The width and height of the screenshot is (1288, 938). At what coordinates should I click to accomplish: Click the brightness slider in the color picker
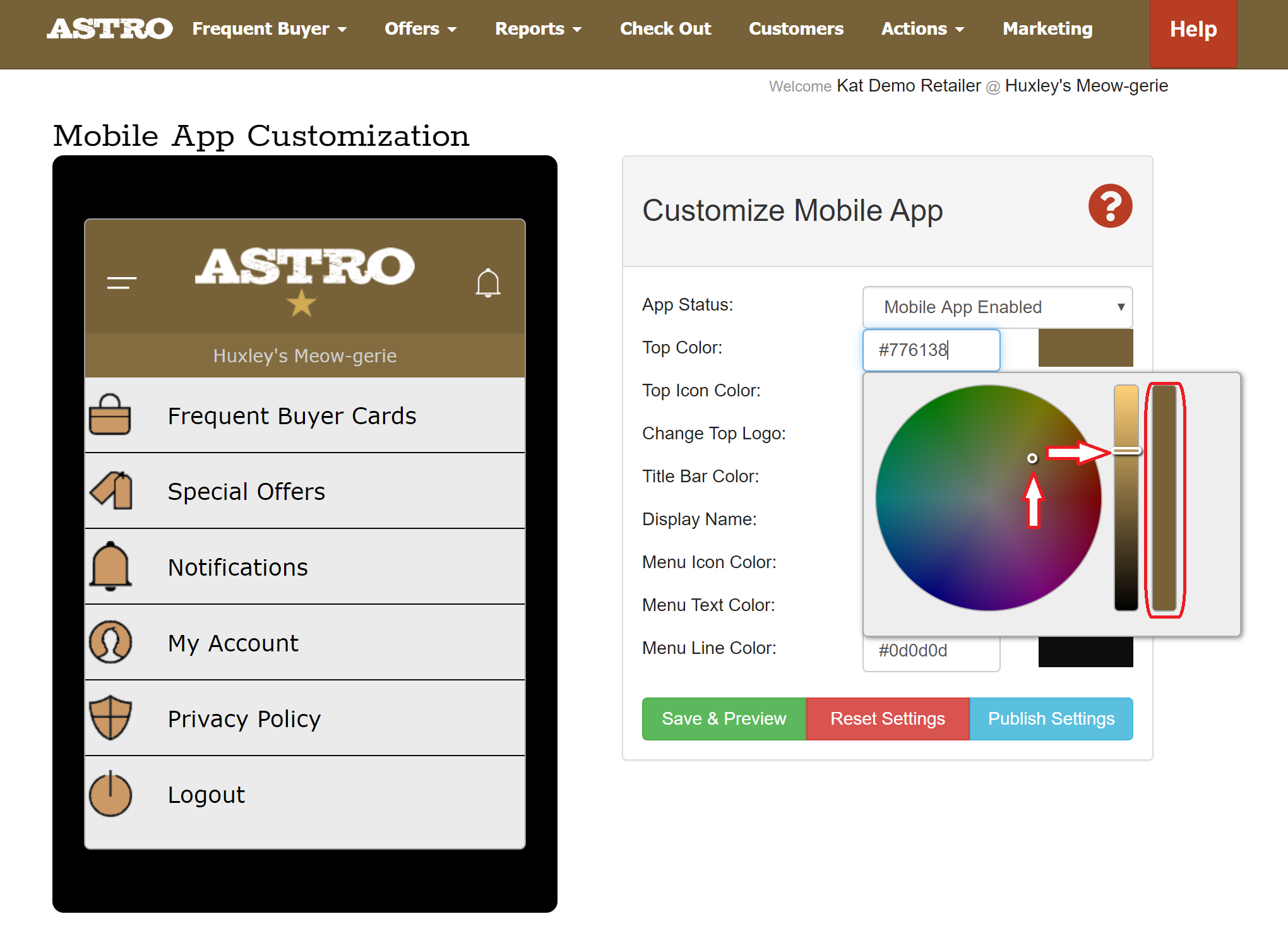(x=1126, y=497)
